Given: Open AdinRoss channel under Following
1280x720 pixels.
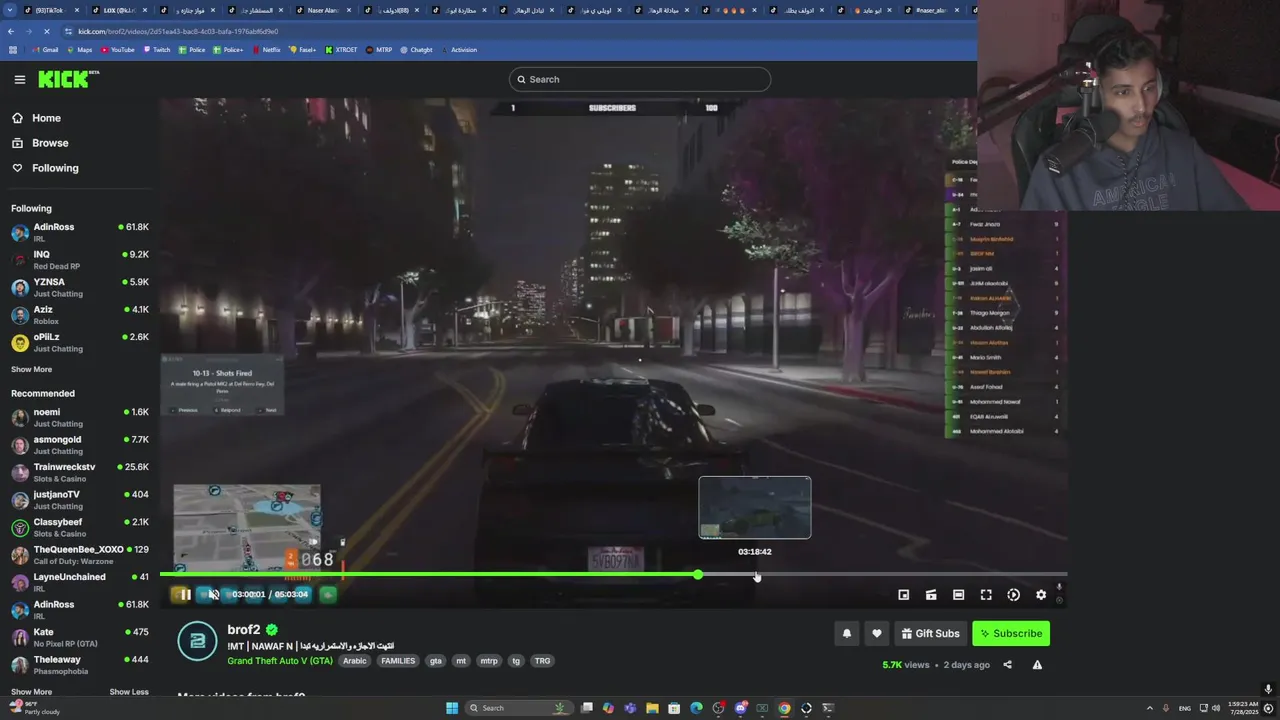Looking at the screenshot, I should pyautogui.click(x=80, y=232).
